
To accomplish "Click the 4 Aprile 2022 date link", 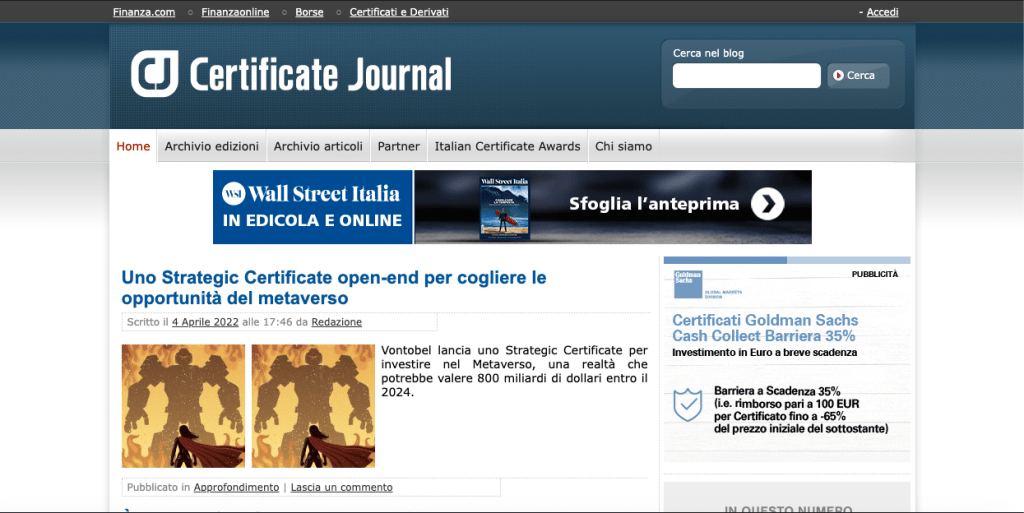I will pos(205,322).
